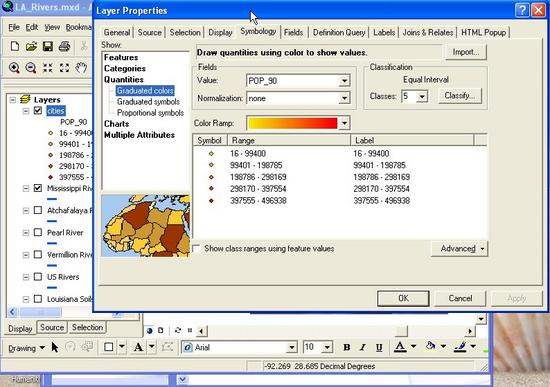Screen dimensions: 550x387
Task: Open the Normalization dropdown
Action: point(344,99)
